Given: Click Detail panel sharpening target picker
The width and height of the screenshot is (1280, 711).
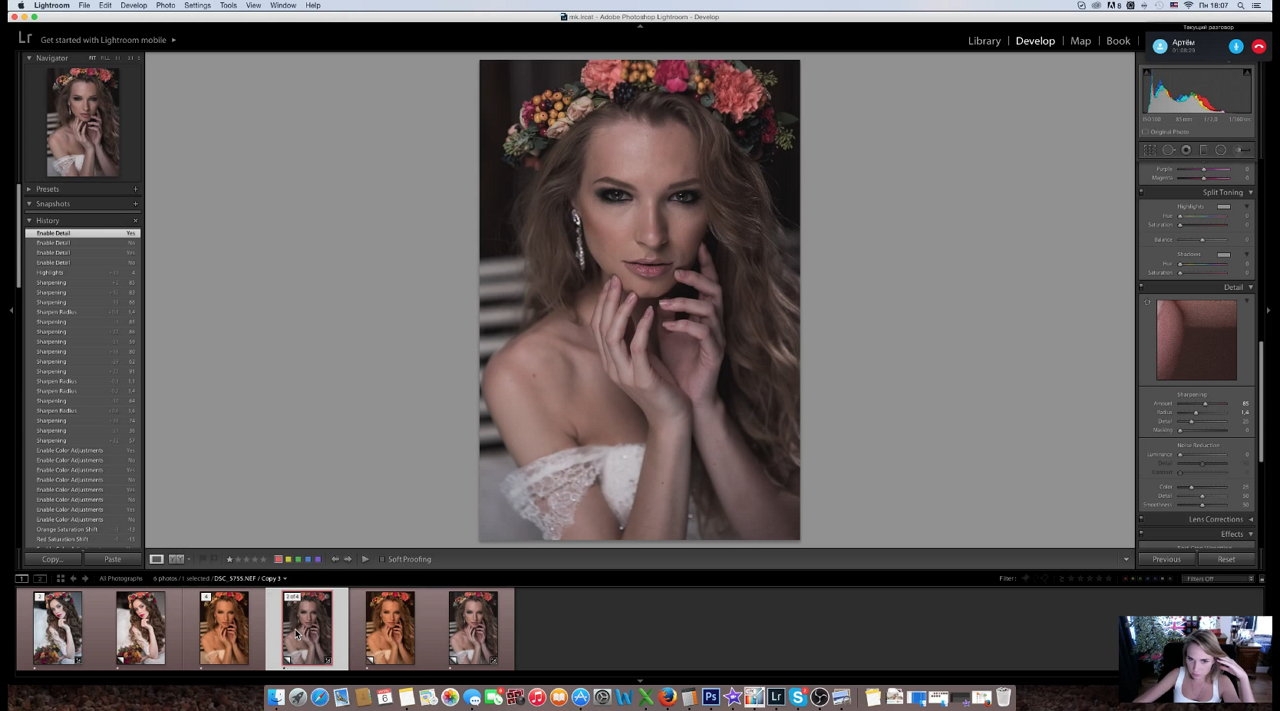Looking at the screenshot, I should [1147, 303].
